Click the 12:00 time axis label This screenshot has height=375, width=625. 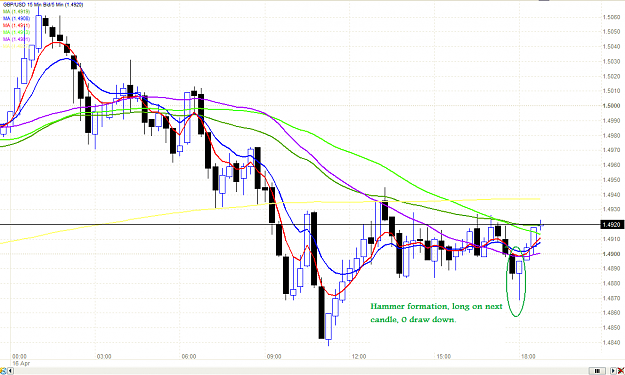pyautogui.click(x=359, y=356)
